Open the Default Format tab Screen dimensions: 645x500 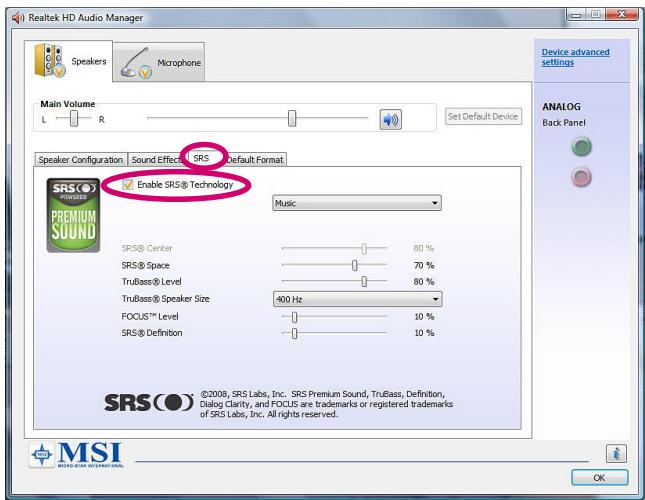[255, 160]
